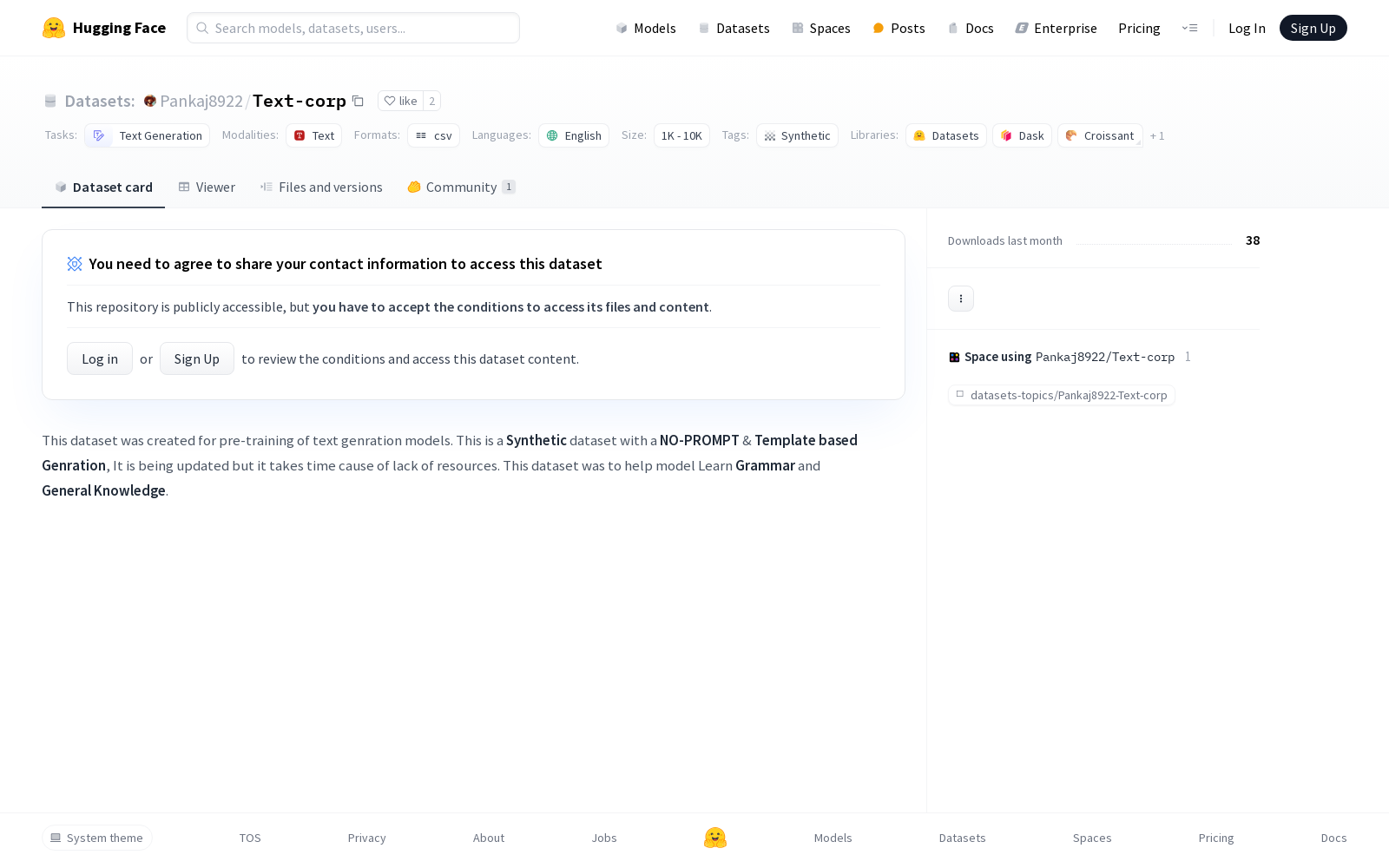Click Pankaj8922's avatar icon
This screenshot has width=1389, height=868.
(149, 101)
